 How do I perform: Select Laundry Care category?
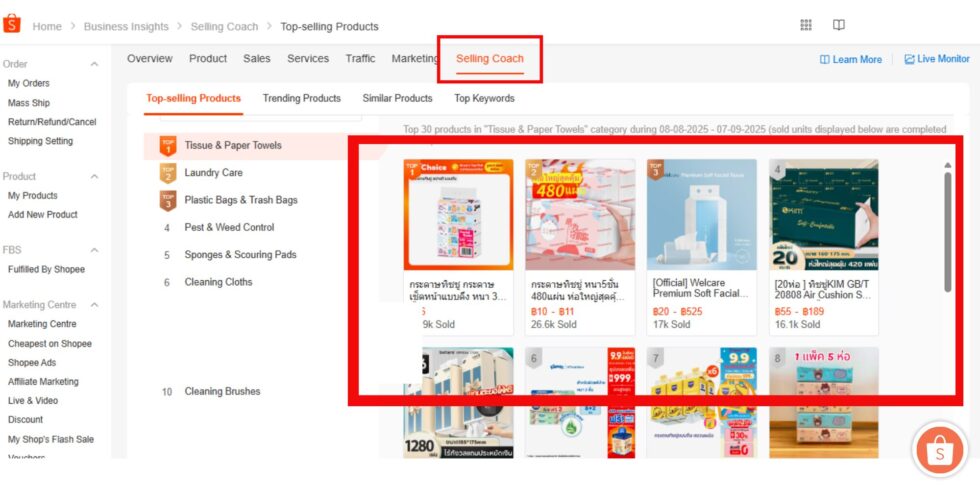[x=213, y=173]
